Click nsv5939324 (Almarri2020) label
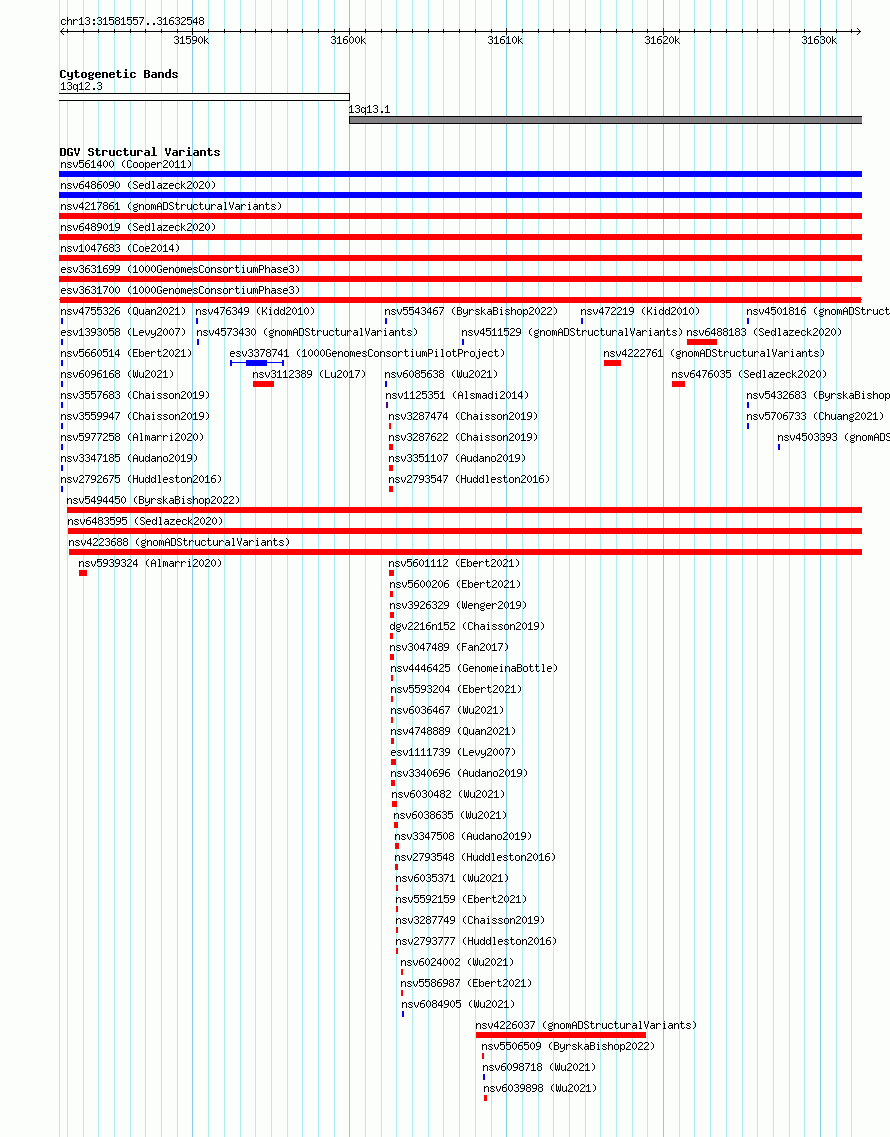This screenshot has height=1137, width=890. [x=150, y=563]
